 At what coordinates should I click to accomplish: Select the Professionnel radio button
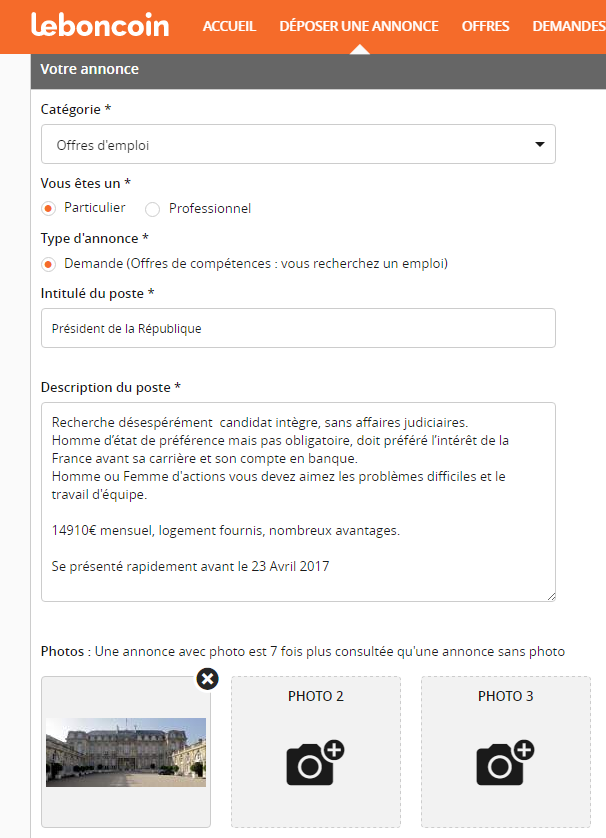153,209
